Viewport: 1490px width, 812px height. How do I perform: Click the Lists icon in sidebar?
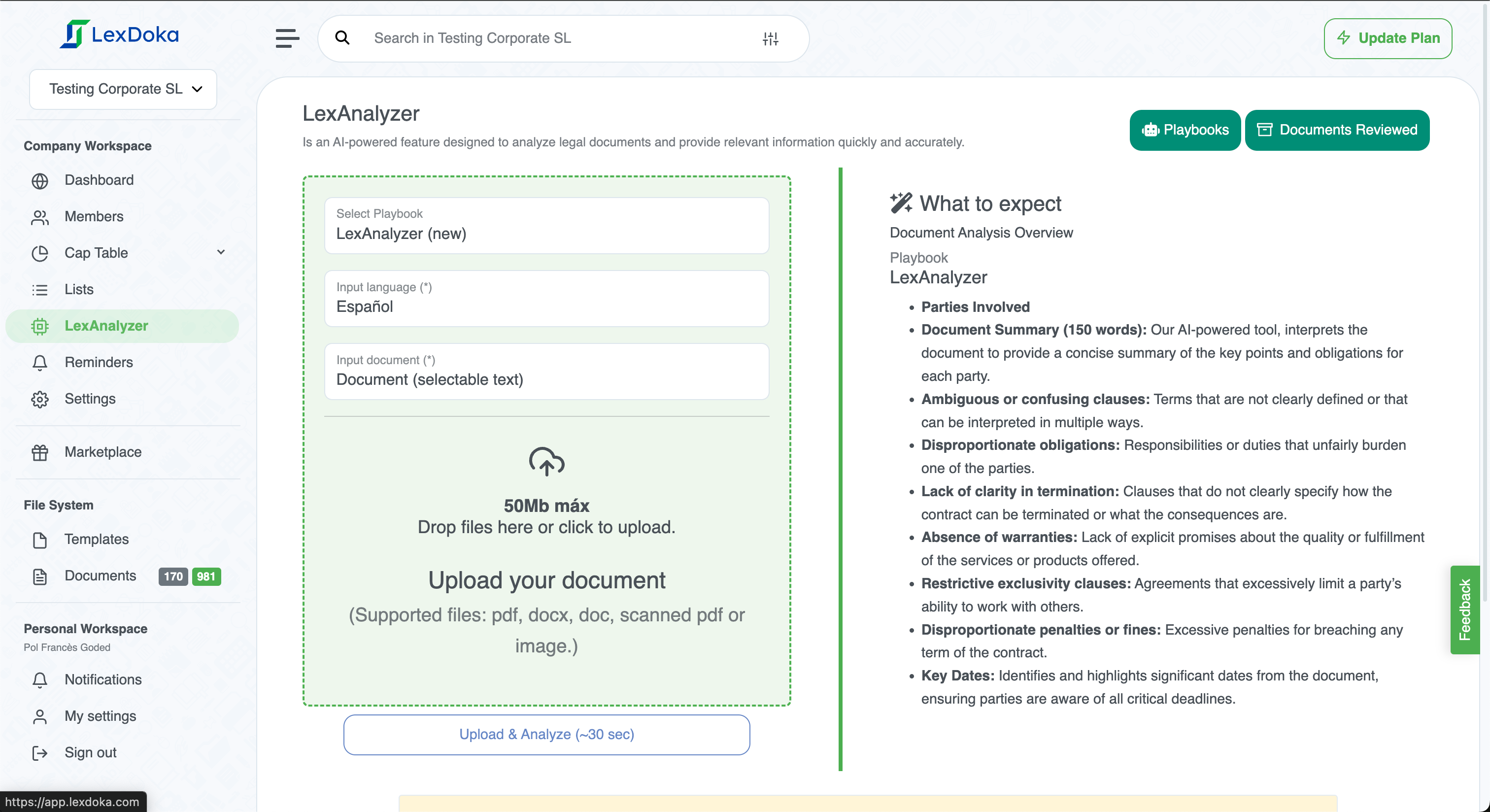pyautogui.click(x=40, y=290)
